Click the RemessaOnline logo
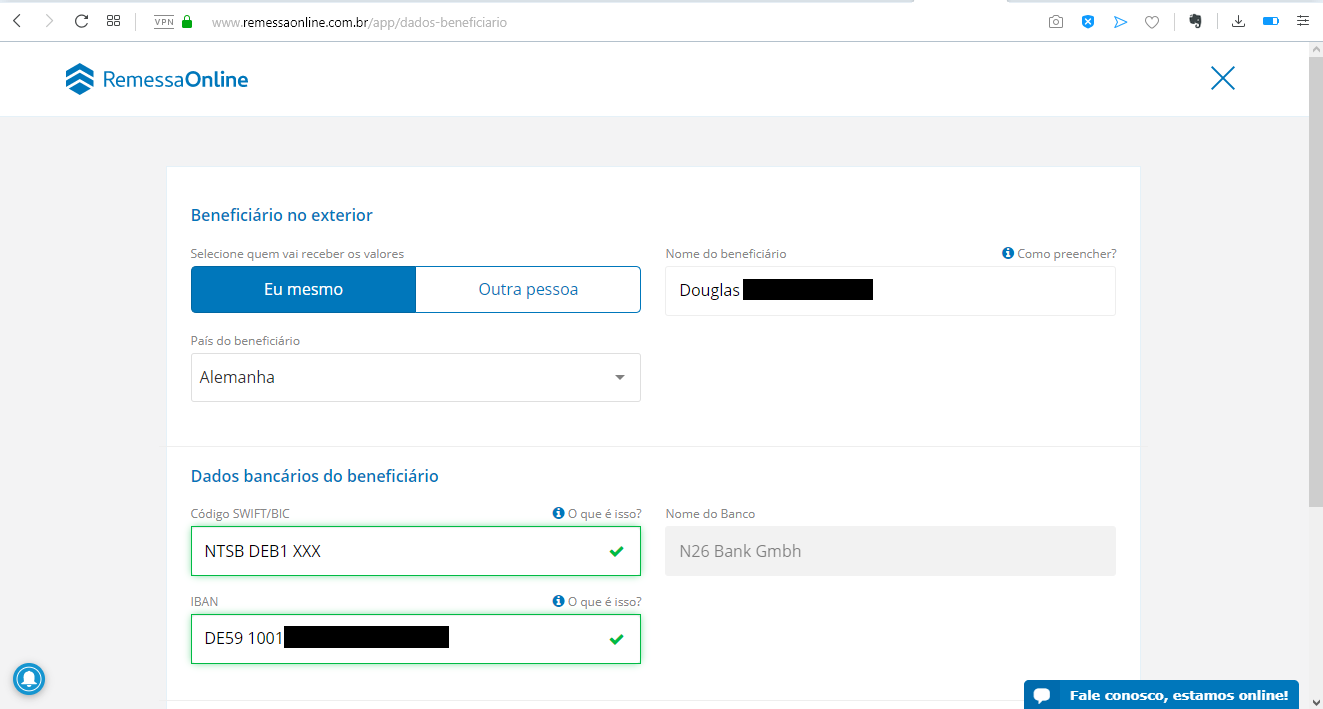This screenshot has height=709, width=1323. click(157, 79)
